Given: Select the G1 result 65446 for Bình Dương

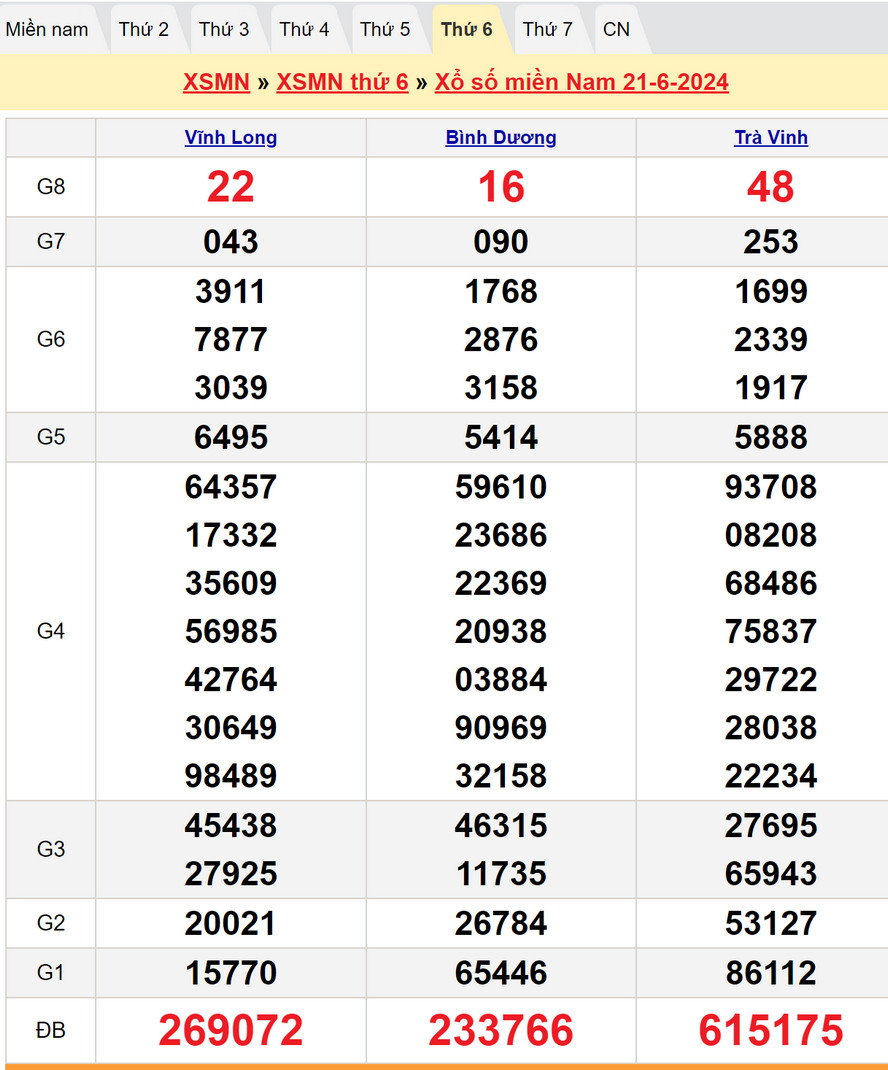Looking at the screenshot, I should [501, 973].
